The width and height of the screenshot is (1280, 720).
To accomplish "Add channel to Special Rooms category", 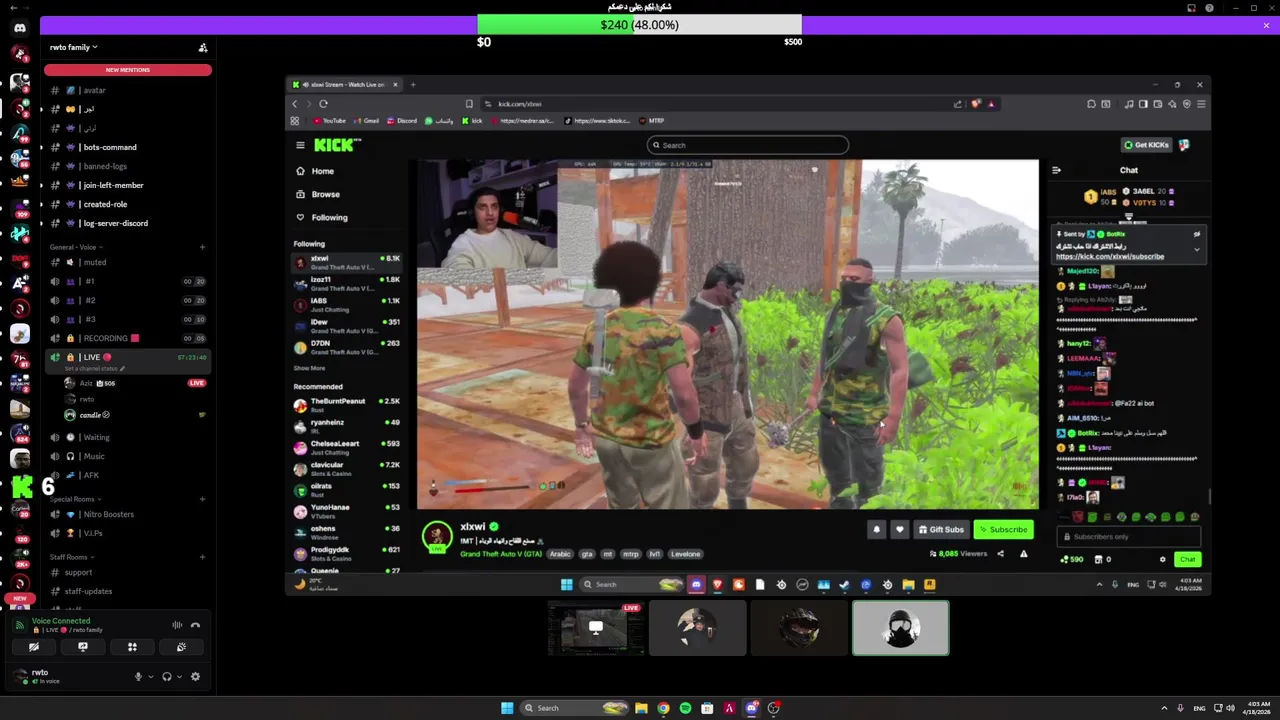I will coord(203,499).
